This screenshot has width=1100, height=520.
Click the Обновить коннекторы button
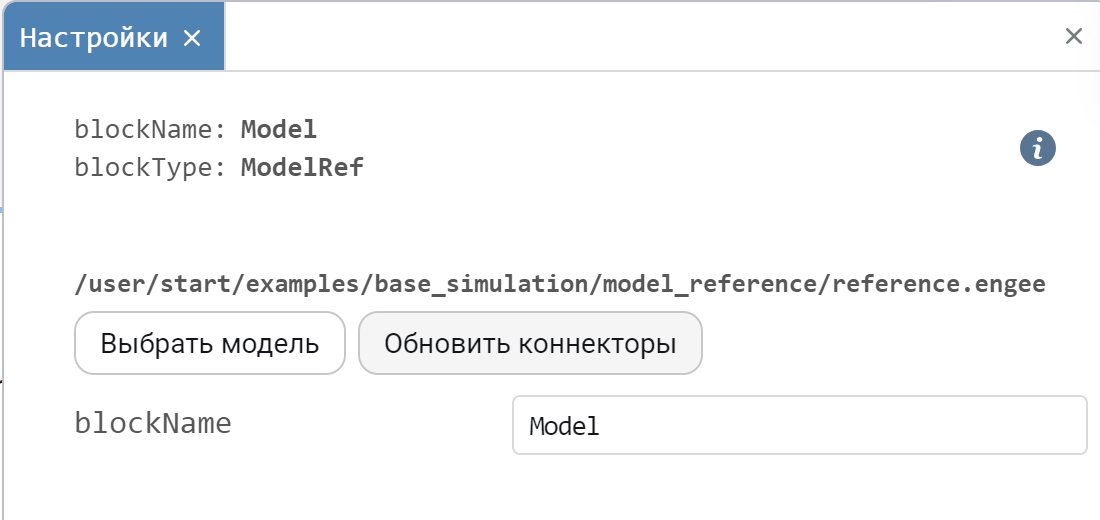click(530, 344)
